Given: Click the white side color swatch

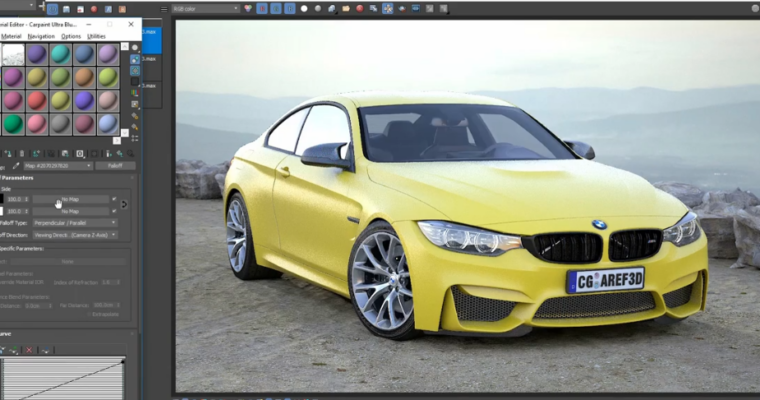Looking at the screenshot, I should tap(1, 211).
